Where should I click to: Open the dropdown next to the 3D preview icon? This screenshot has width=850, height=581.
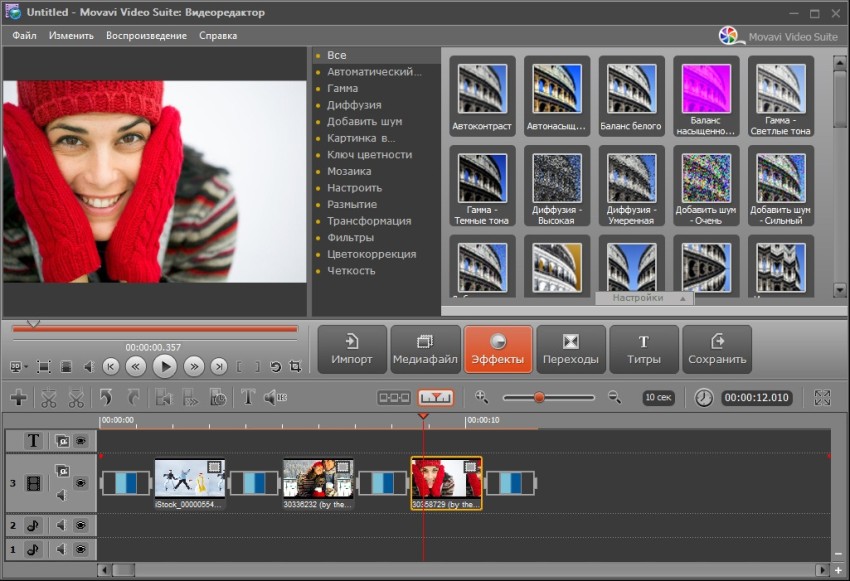25,366
